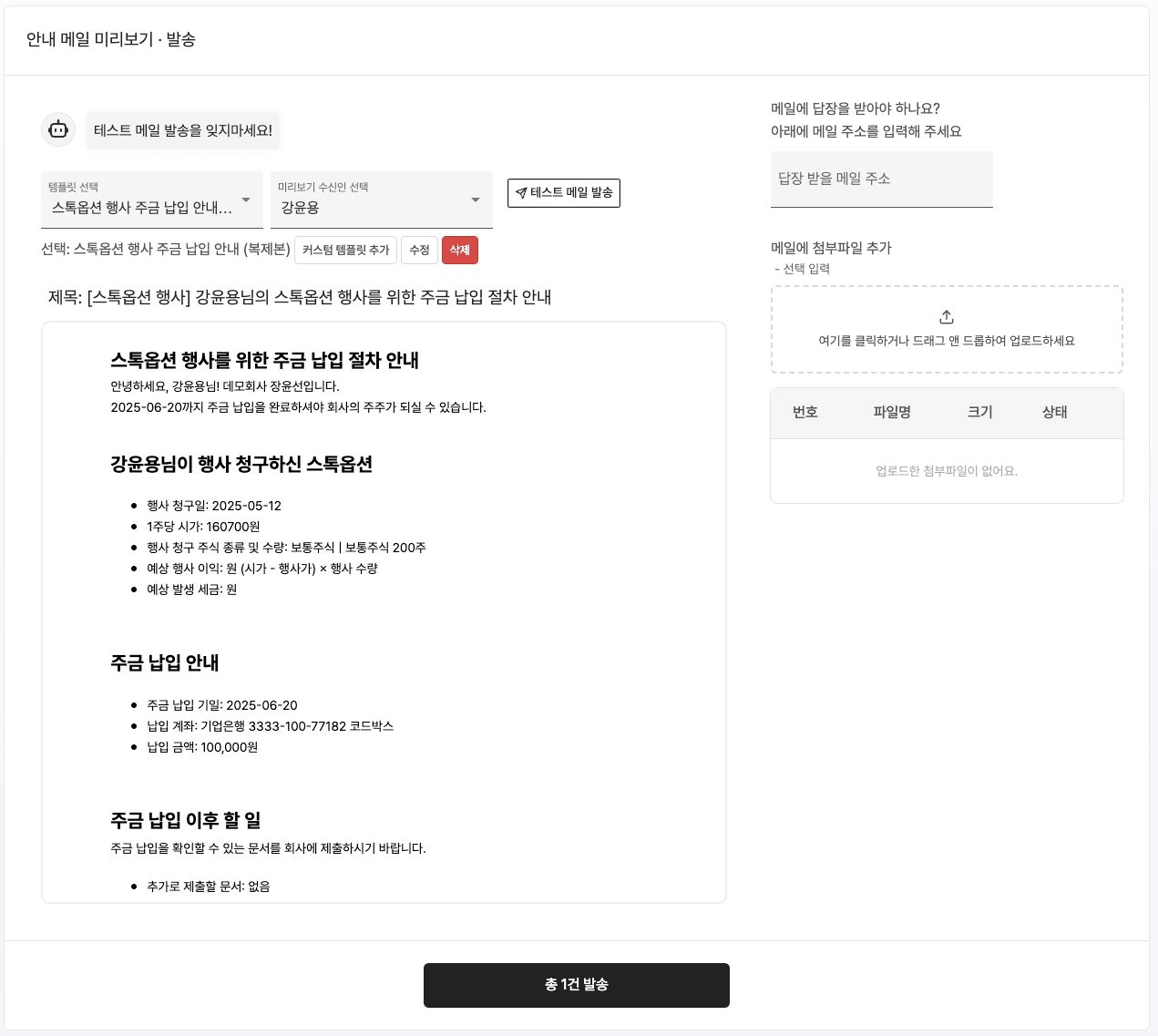This screenshot has width=1158, height=1036.
Task: Click the email subject line starting with 제목:
Action: point(300,297)
